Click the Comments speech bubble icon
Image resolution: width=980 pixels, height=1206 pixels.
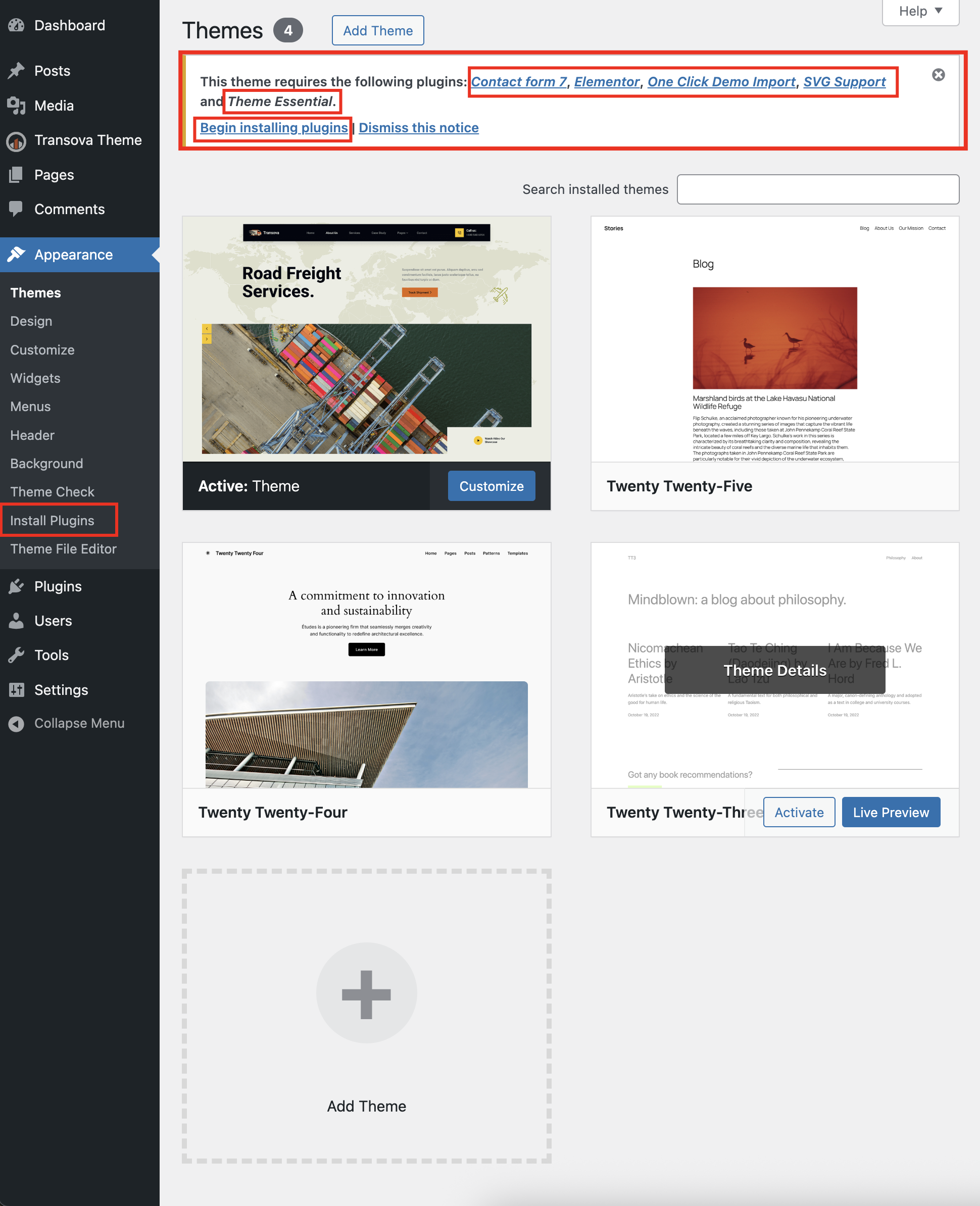click(16, 209)
